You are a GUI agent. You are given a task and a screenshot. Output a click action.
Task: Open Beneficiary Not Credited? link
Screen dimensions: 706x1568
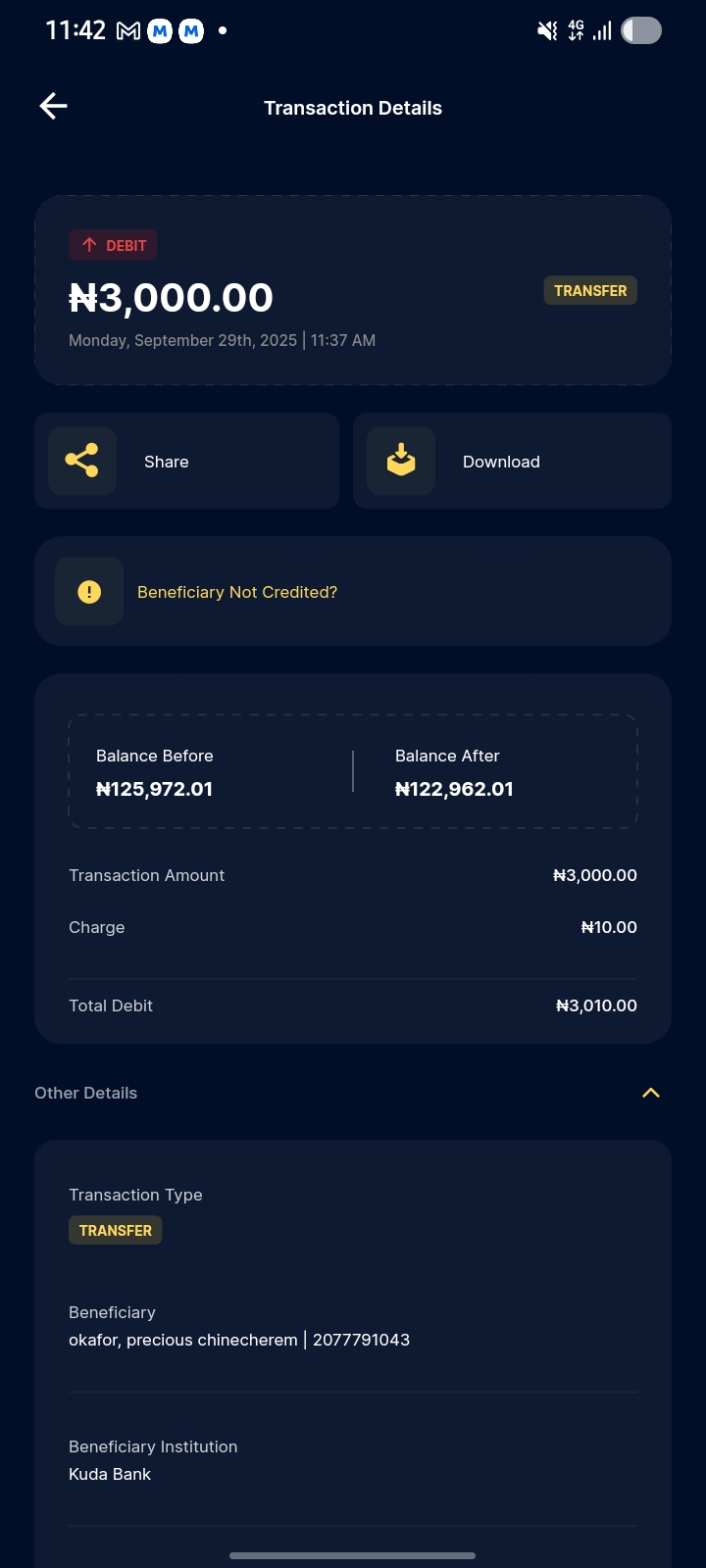(237, 592)
